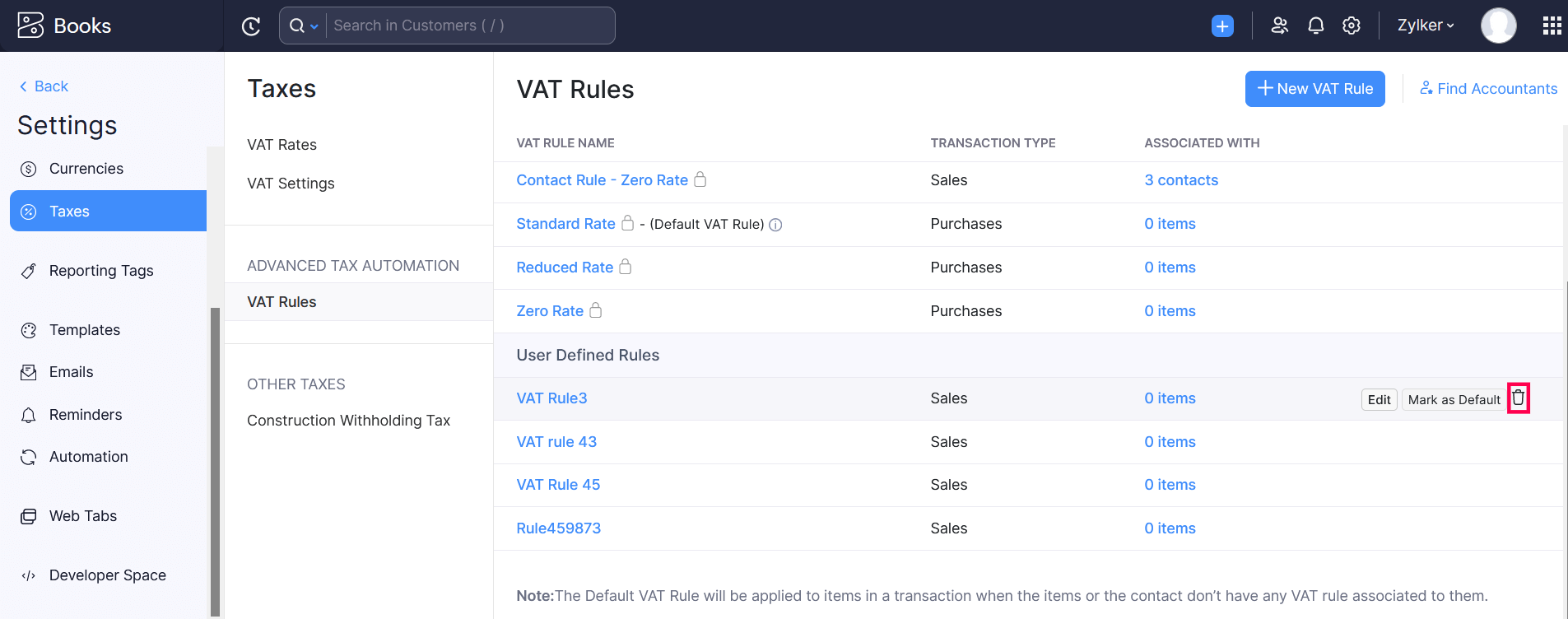This screenshot has height=619, width=1568.
Task: Click the lock icon beside Reduced Rate
Action: (x=626, y=267)
